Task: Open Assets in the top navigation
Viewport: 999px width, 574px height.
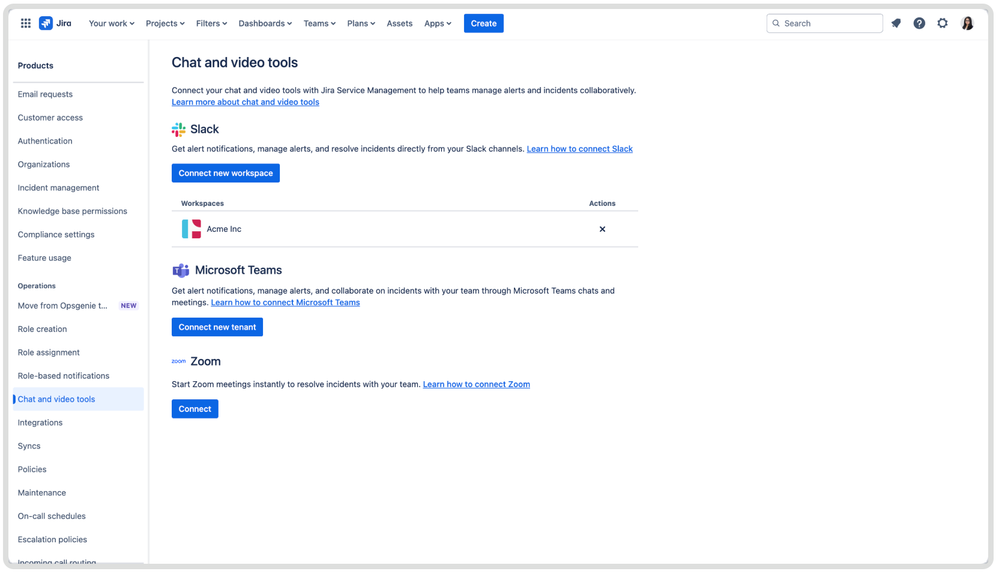Action: coord(399,24)
